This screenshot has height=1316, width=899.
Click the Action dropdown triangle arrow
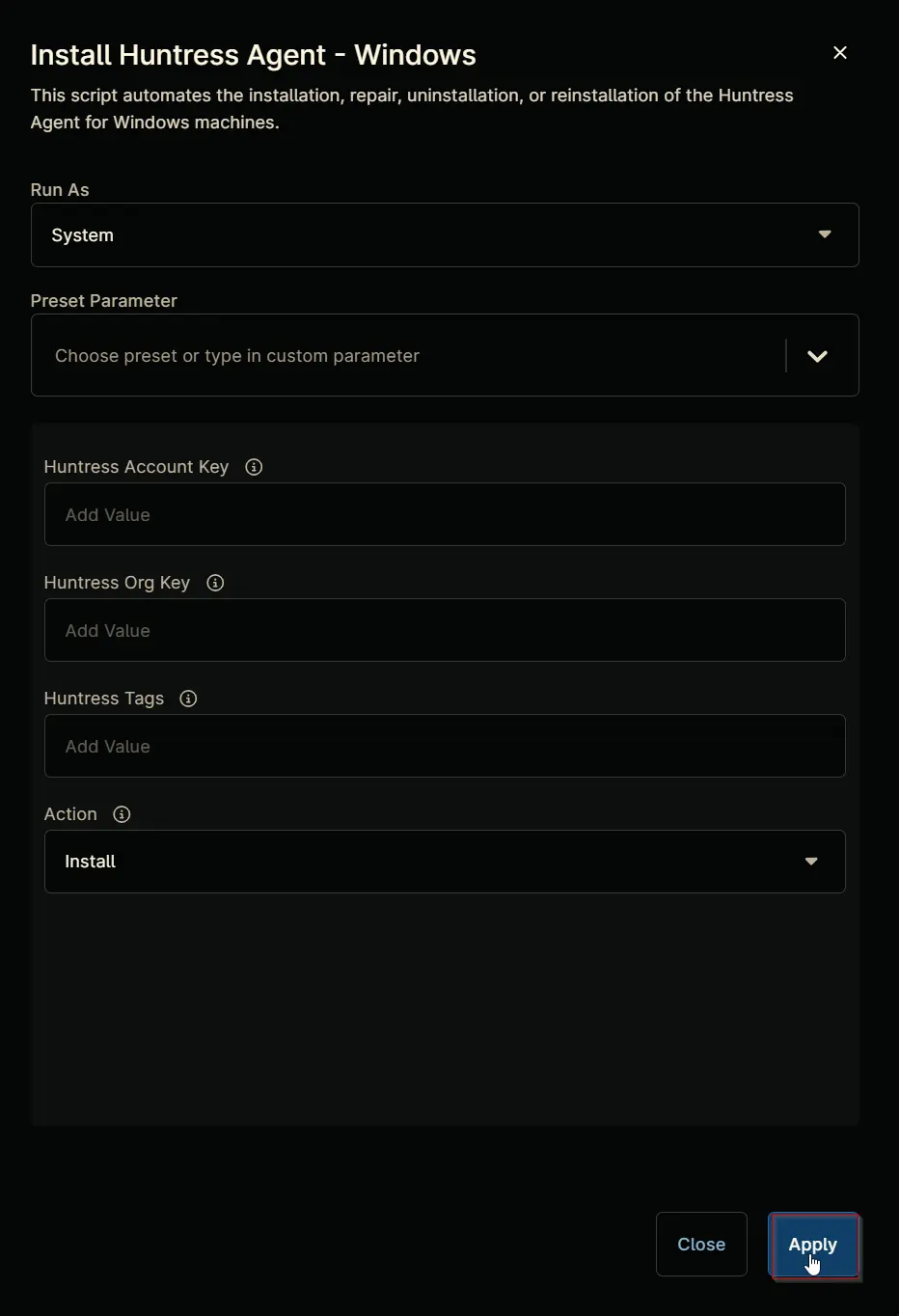(811, 862)
